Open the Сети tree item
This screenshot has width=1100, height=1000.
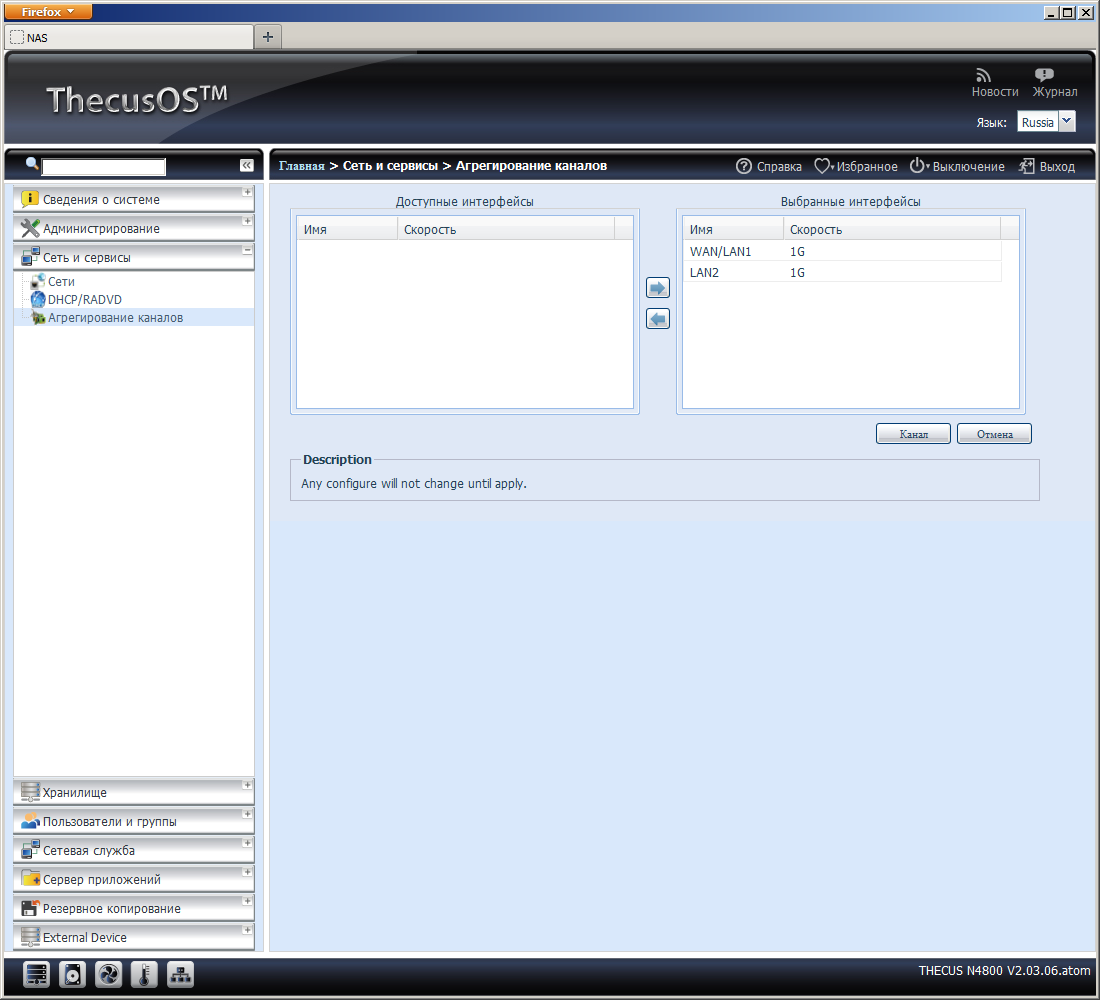click(61, 281)
